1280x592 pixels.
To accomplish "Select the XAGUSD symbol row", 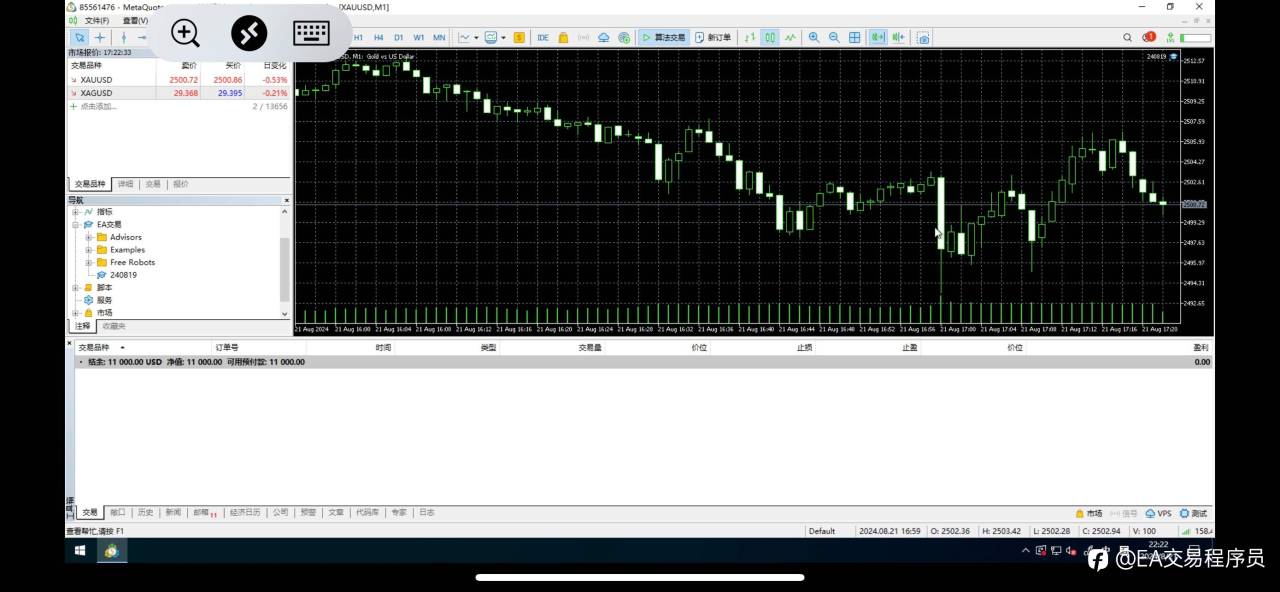I will 179,93.
